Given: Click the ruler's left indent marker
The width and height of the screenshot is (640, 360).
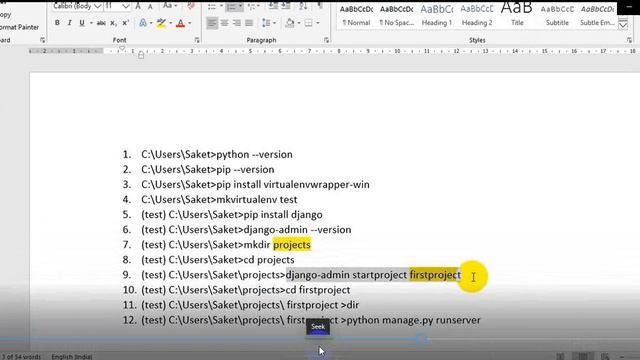Looking at the screenshot, I should click(x=141, y=55).
